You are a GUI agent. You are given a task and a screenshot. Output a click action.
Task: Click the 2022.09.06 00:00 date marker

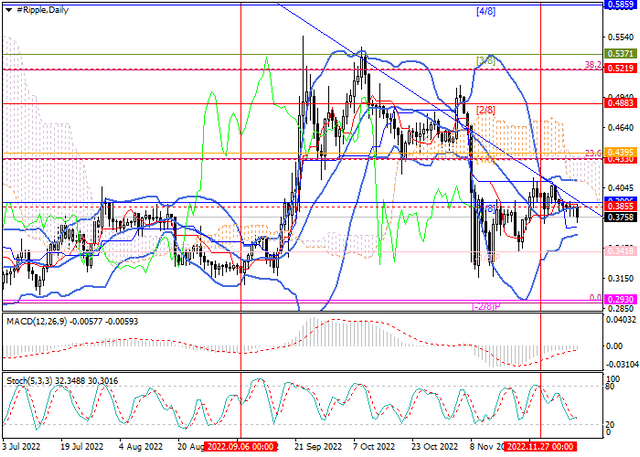[x=241, y=447]
